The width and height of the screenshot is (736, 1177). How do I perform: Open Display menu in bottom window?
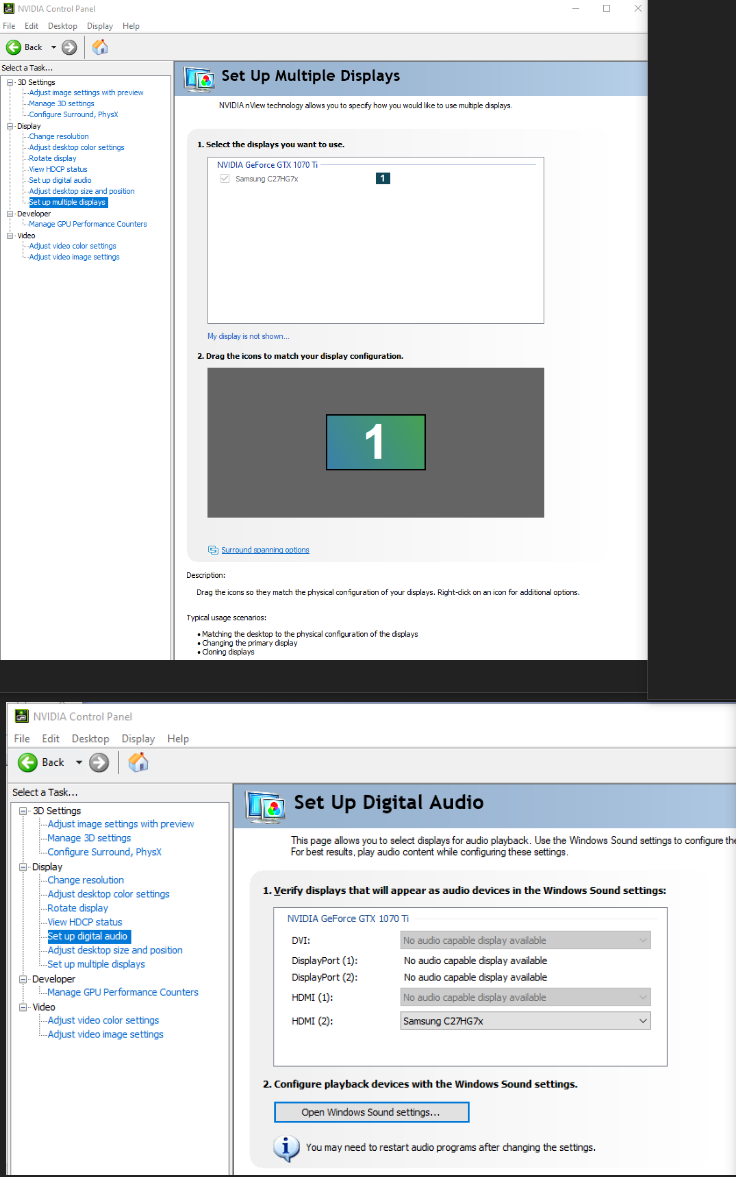[138, 739]
